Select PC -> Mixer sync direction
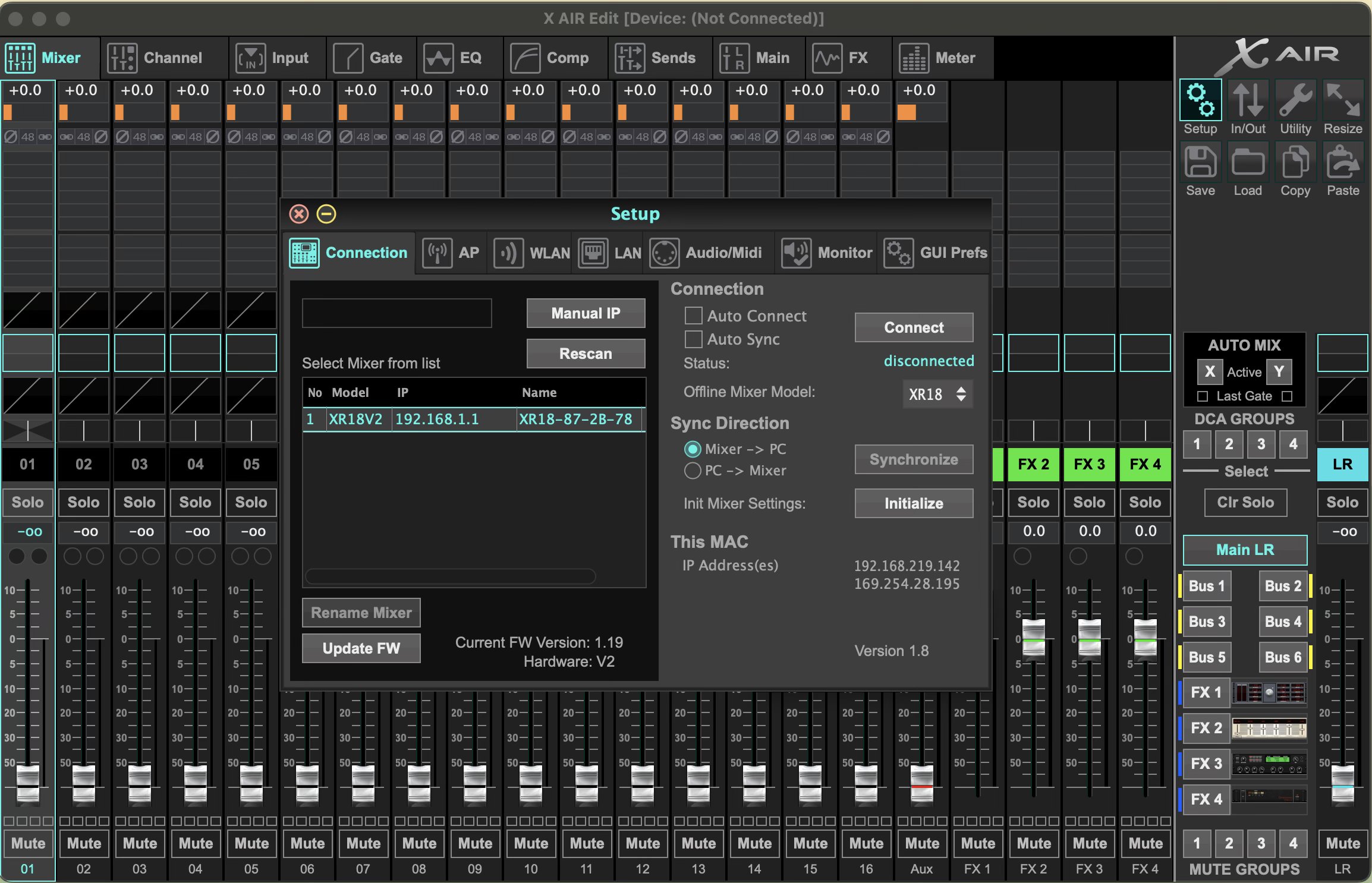 click(692, 471)
